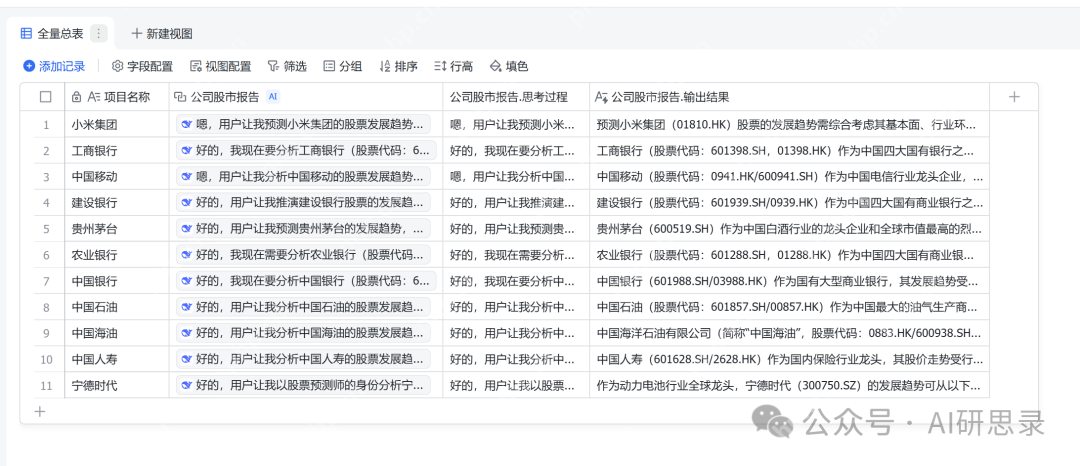Click 添加记录 to add a record
The height and width of the screenshot is (466, 1080).
(x=54, y=67)
